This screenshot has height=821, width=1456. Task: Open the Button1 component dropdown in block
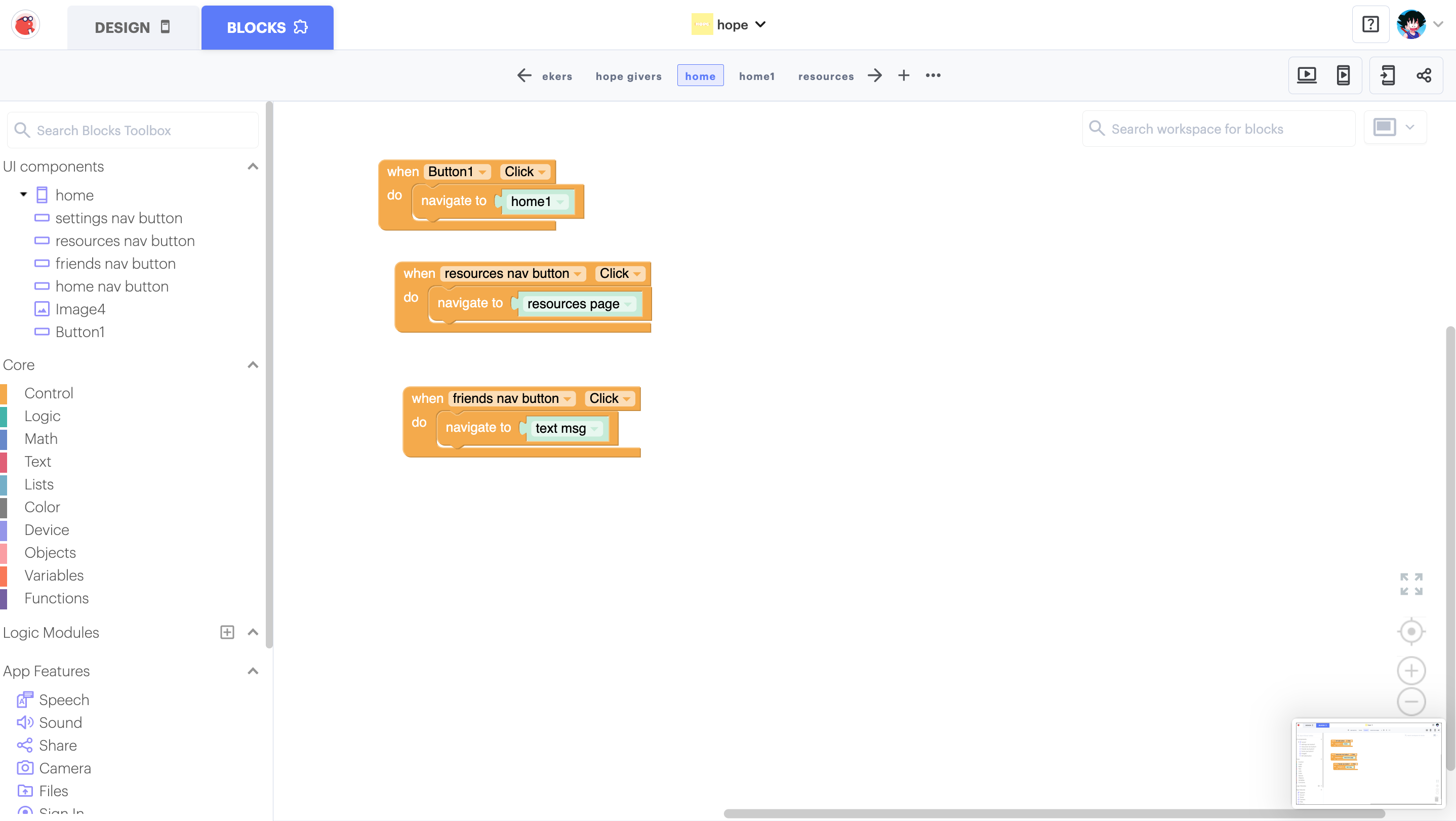(x=482, y=172)
